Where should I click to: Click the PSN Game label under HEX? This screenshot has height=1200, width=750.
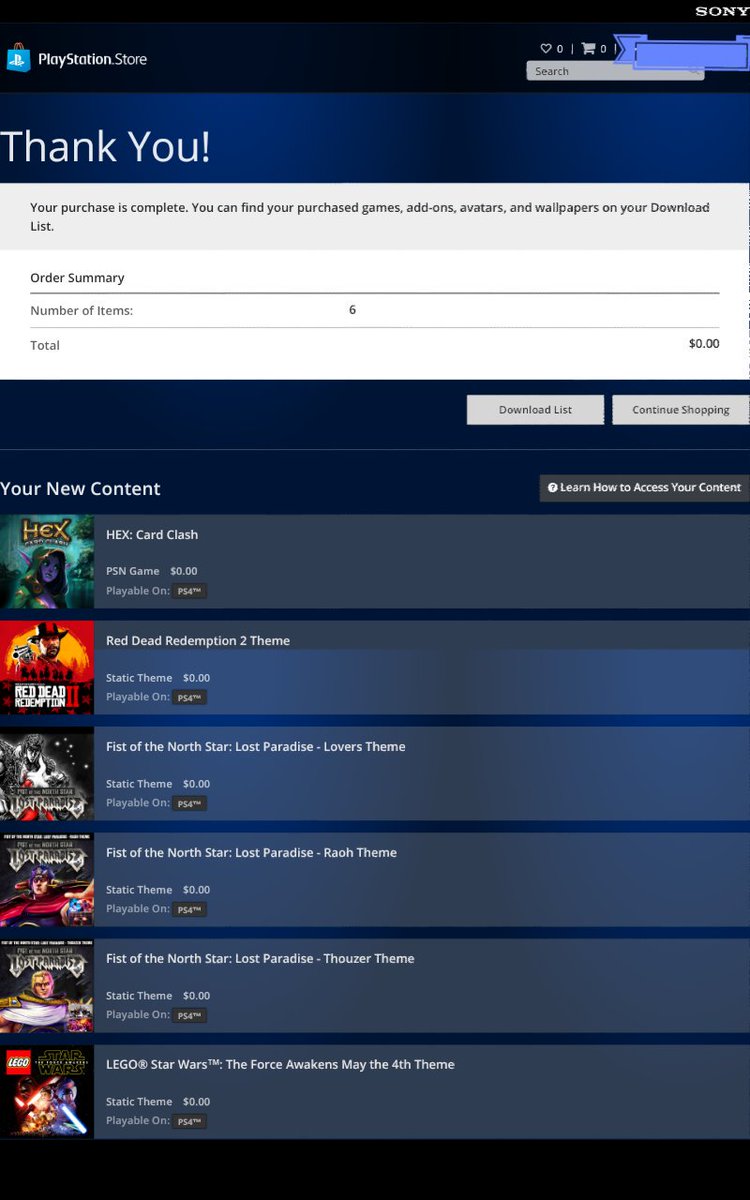click(132, 571)
